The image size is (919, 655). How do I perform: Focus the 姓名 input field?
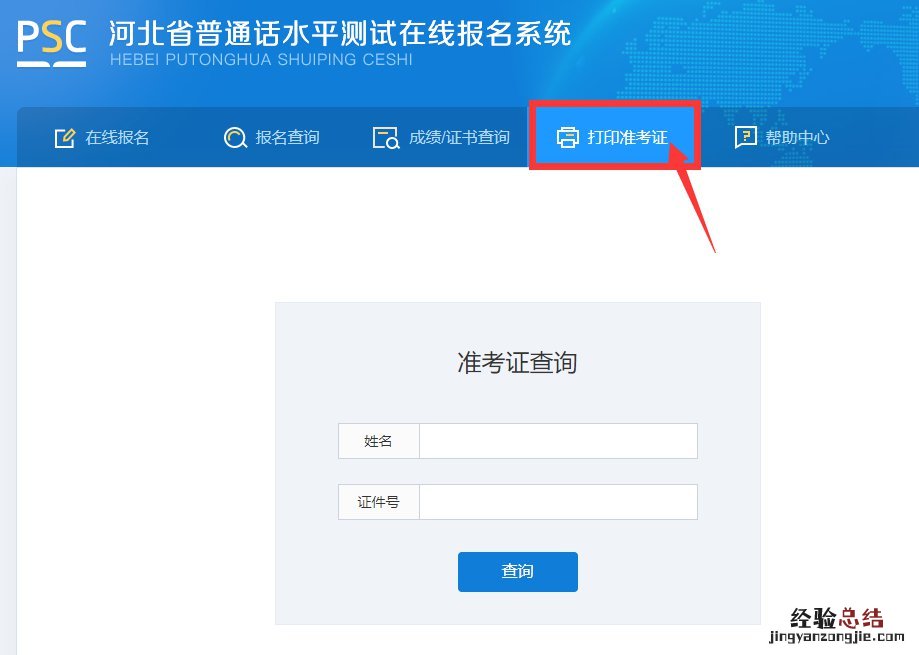pos(558,441)
